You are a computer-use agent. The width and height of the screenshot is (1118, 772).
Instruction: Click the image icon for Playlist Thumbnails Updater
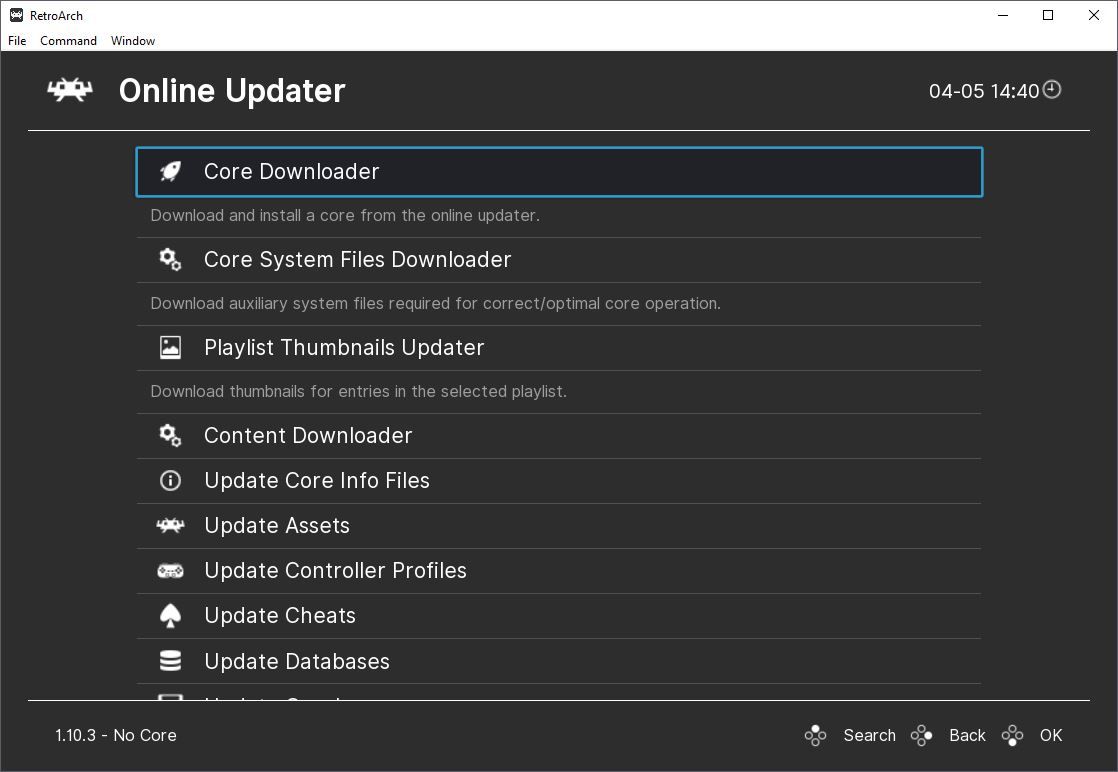click(x=171, y=347)
